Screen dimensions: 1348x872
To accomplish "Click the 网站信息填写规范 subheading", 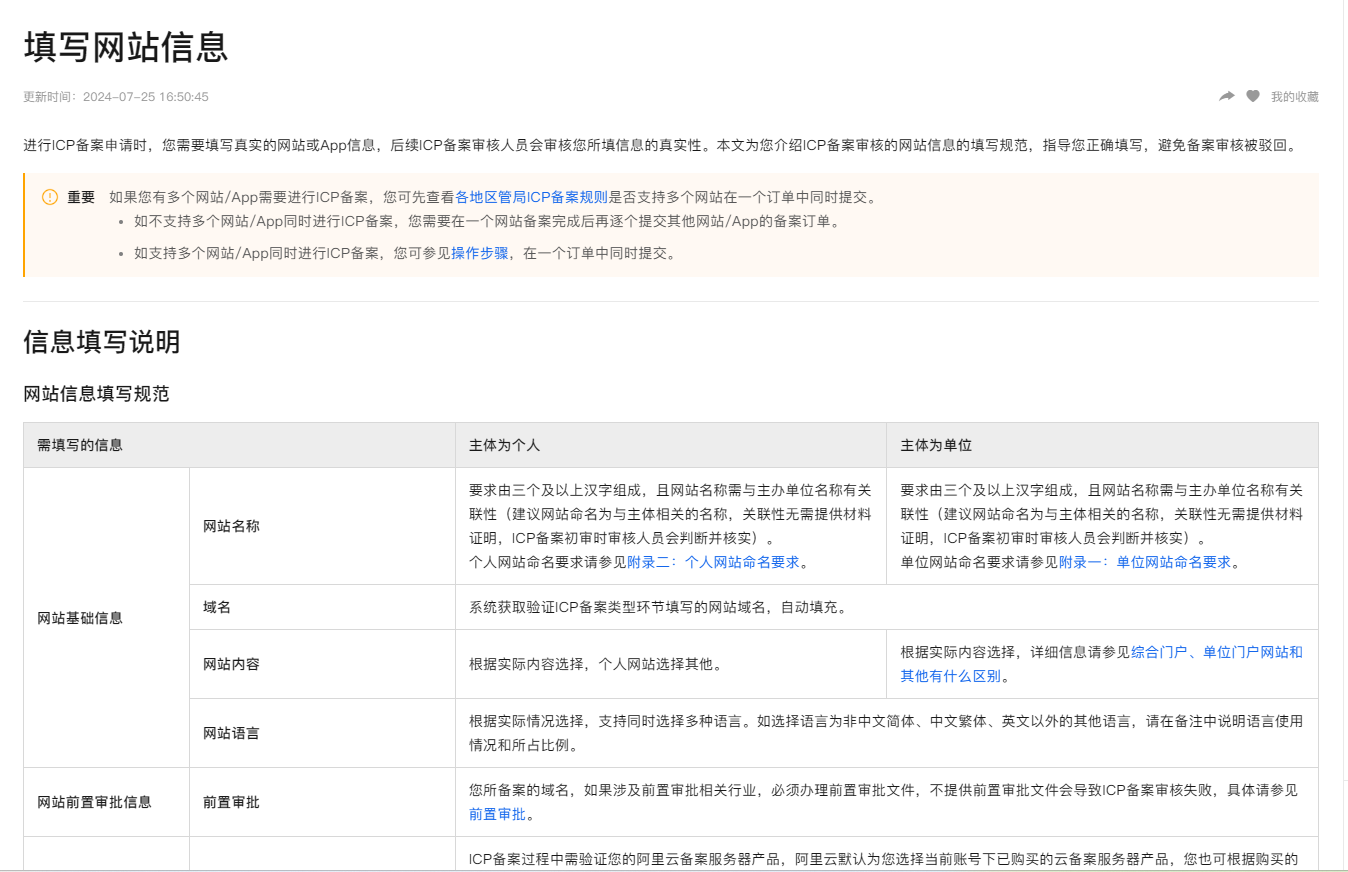I will 97,394.
